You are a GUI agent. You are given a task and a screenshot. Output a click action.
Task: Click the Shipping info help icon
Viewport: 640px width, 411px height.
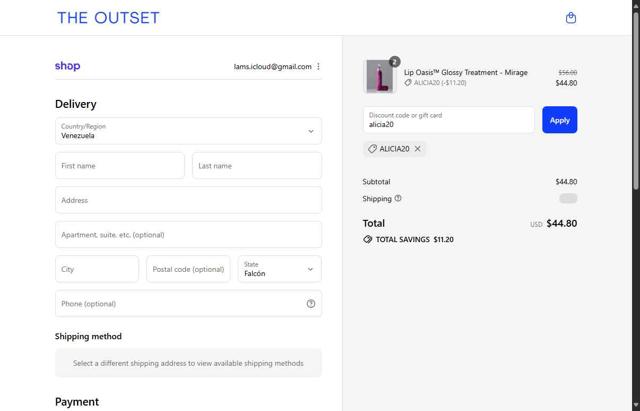click(398, 198)
